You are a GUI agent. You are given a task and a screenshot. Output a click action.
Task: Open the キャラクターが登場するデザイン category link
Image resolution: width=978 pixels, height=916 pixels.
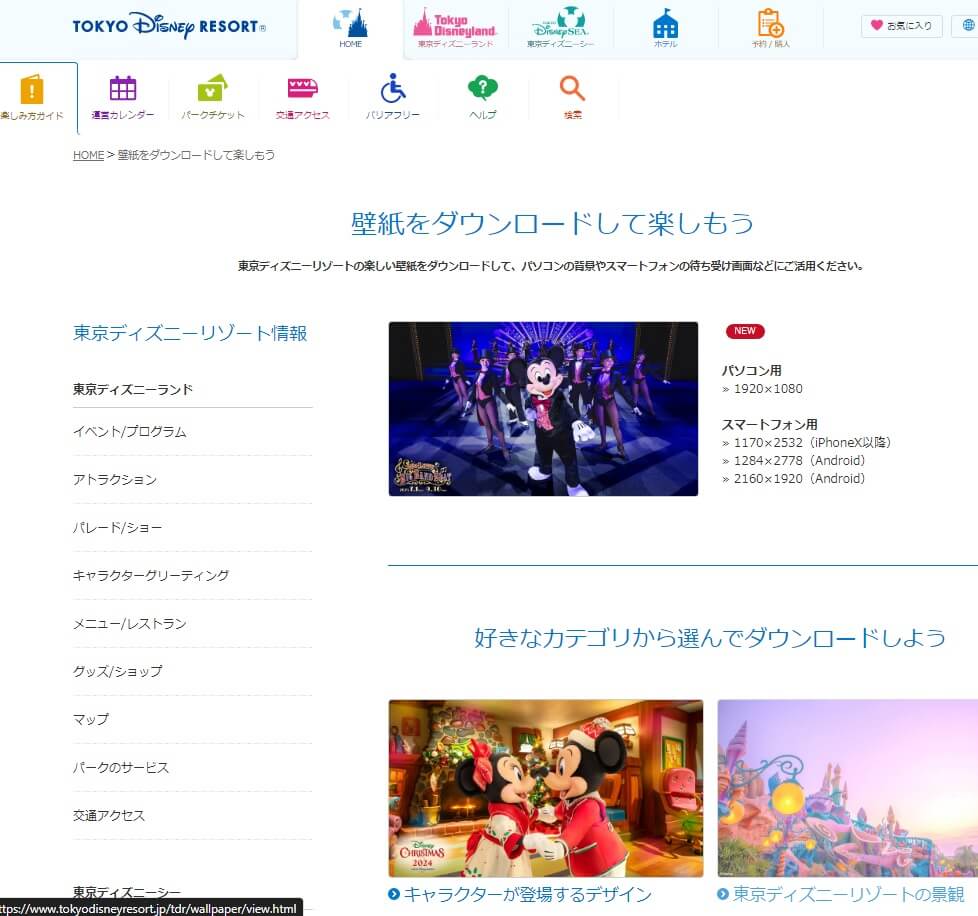tap(528, 894)
